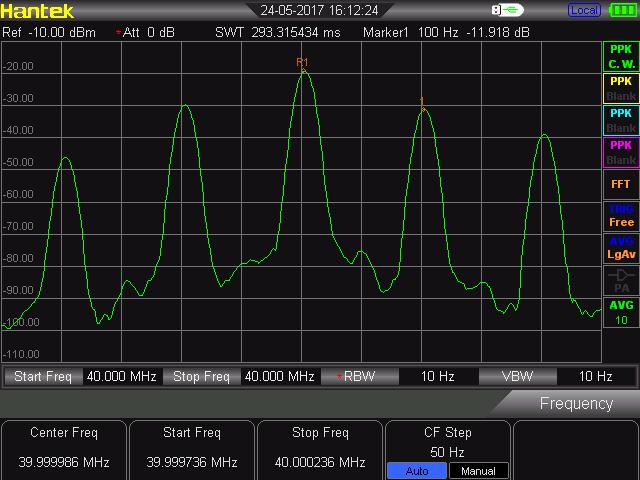The image size is (640, 480).
Task: Click the AVG LgAv averaging indicator
Action: click(x=621, y=248)
